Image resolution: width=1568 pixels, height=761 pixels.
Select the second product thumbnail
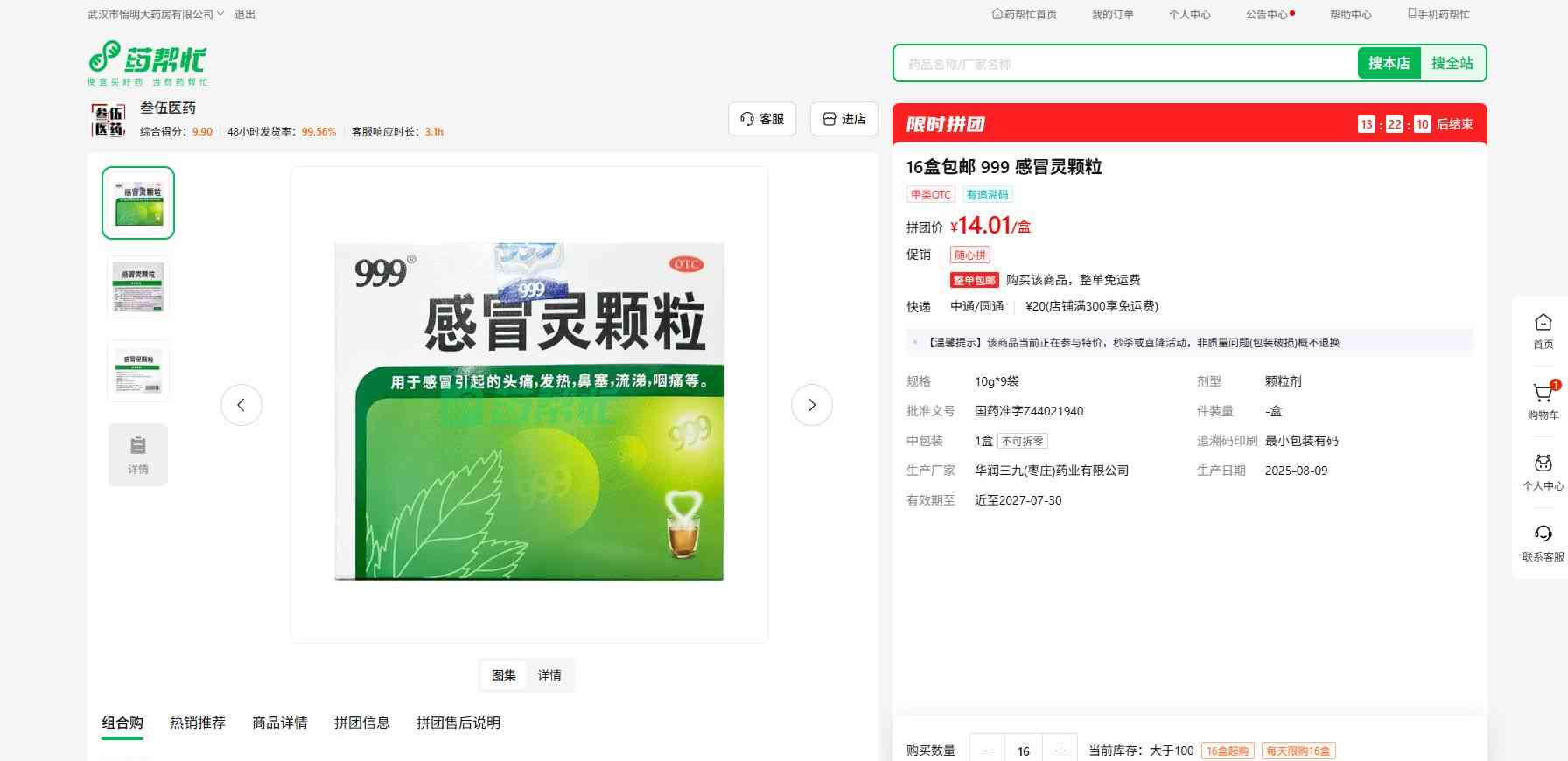(x=138, y=287)
